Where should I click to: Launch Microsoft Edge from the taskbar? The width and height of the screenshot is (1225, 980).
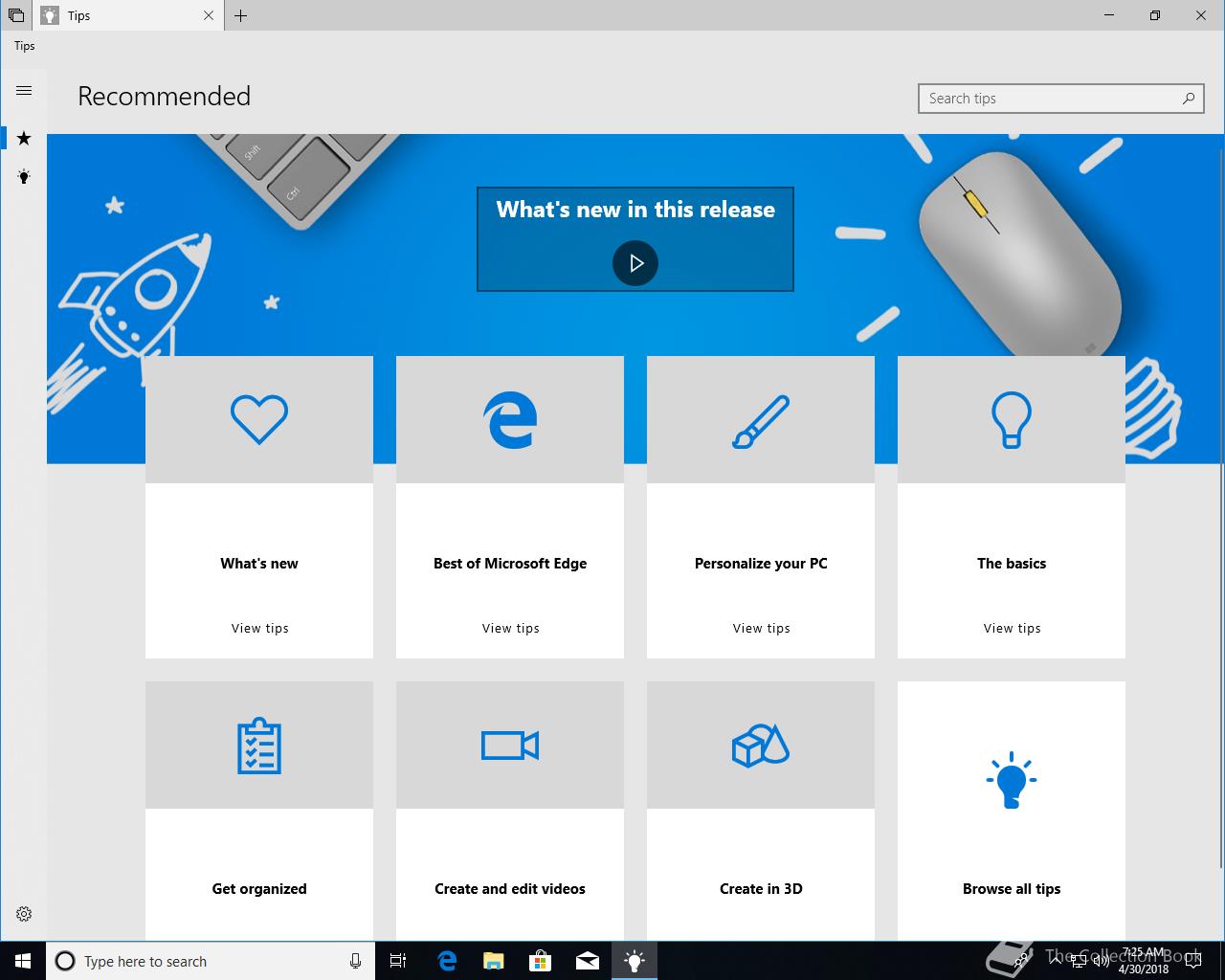tap(446, 961)
